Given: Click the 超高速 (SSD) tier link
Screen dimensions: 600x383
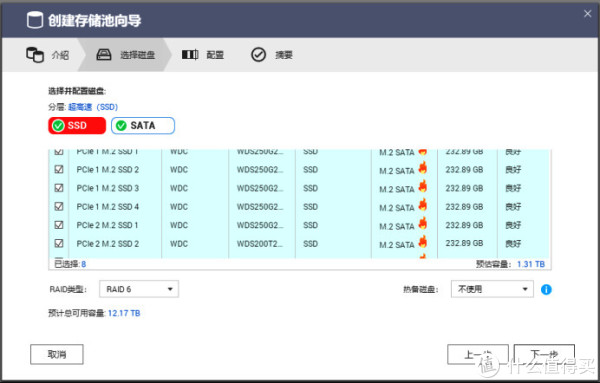Looking at the screenshot, I should (x=93, y=107).
